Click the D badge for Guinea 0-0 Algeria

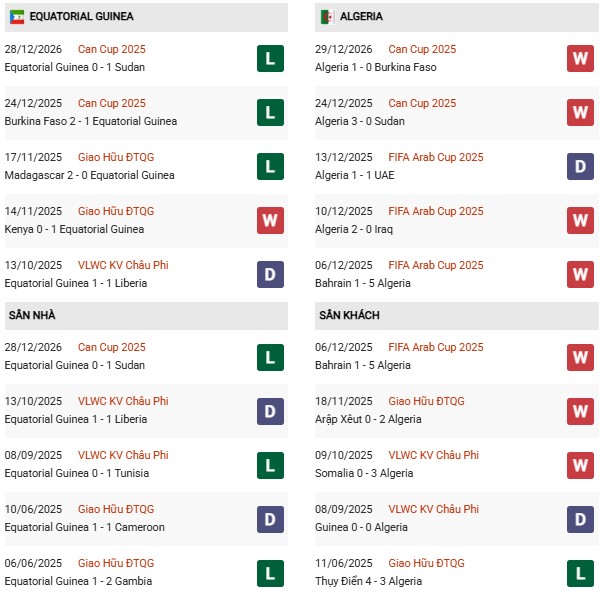[580, 518]
